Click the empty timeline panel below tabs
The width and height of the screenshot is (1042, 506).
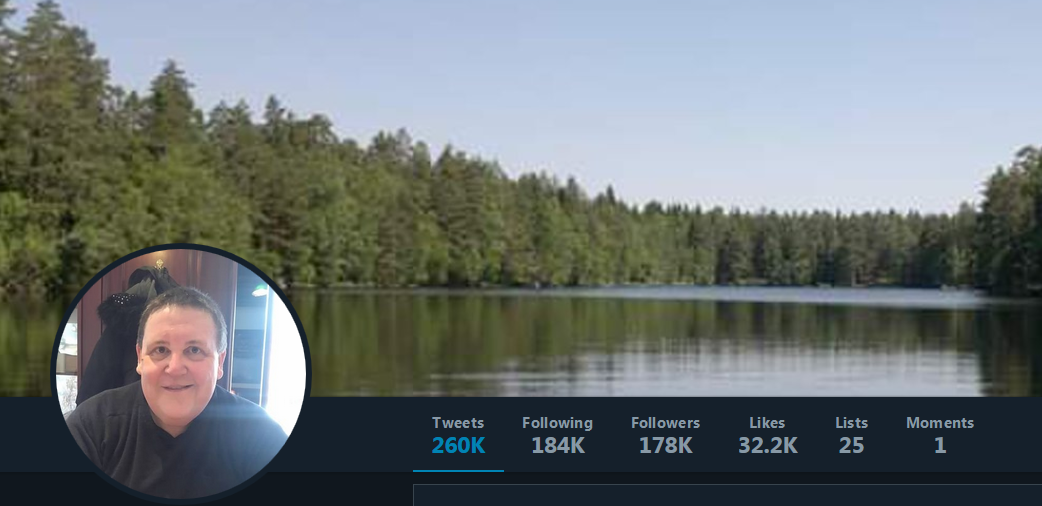coord(727,495)
